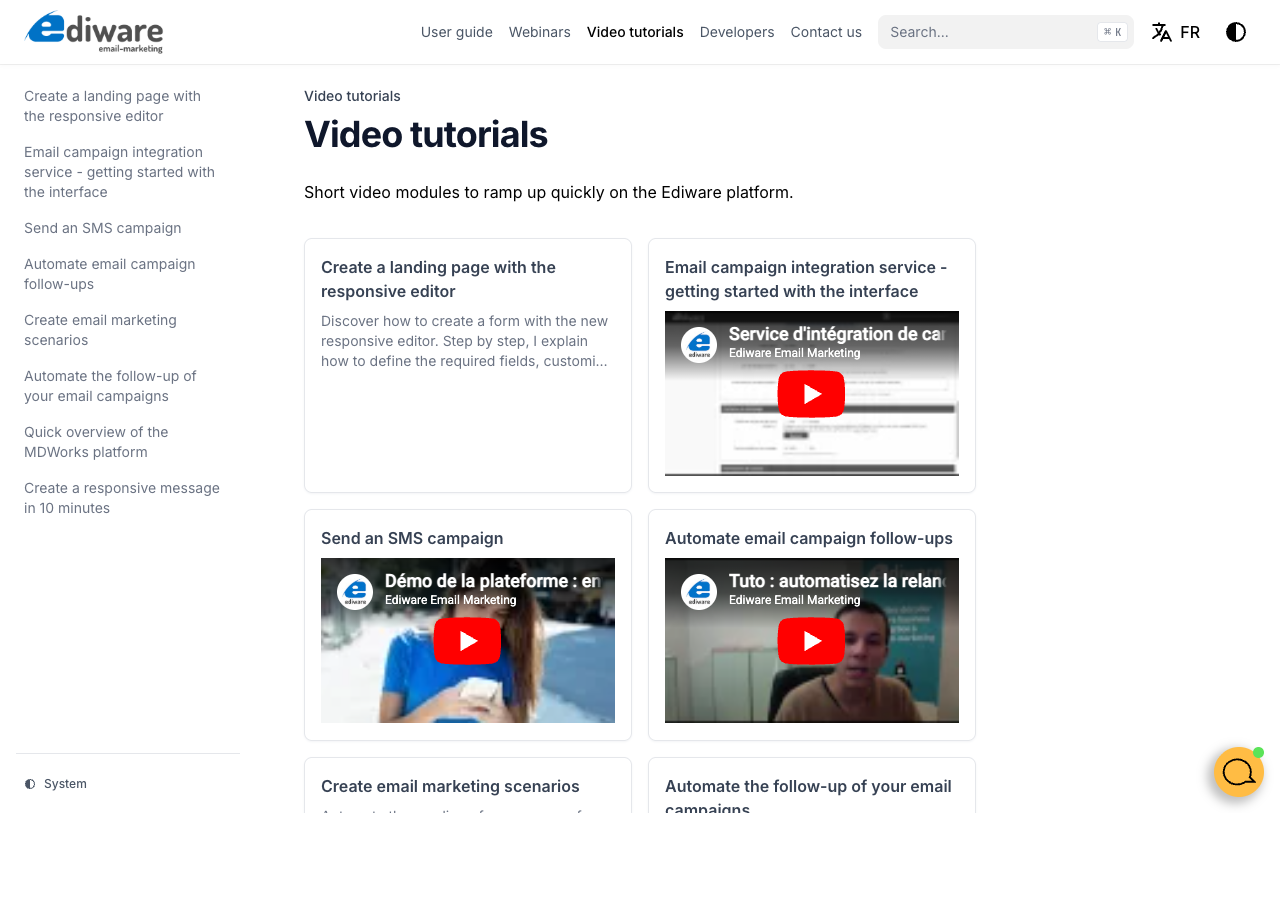This screenshot has height=900, width=1280.
Task: Open sidebar link Create a responsive message
Action: click(122, 498)
